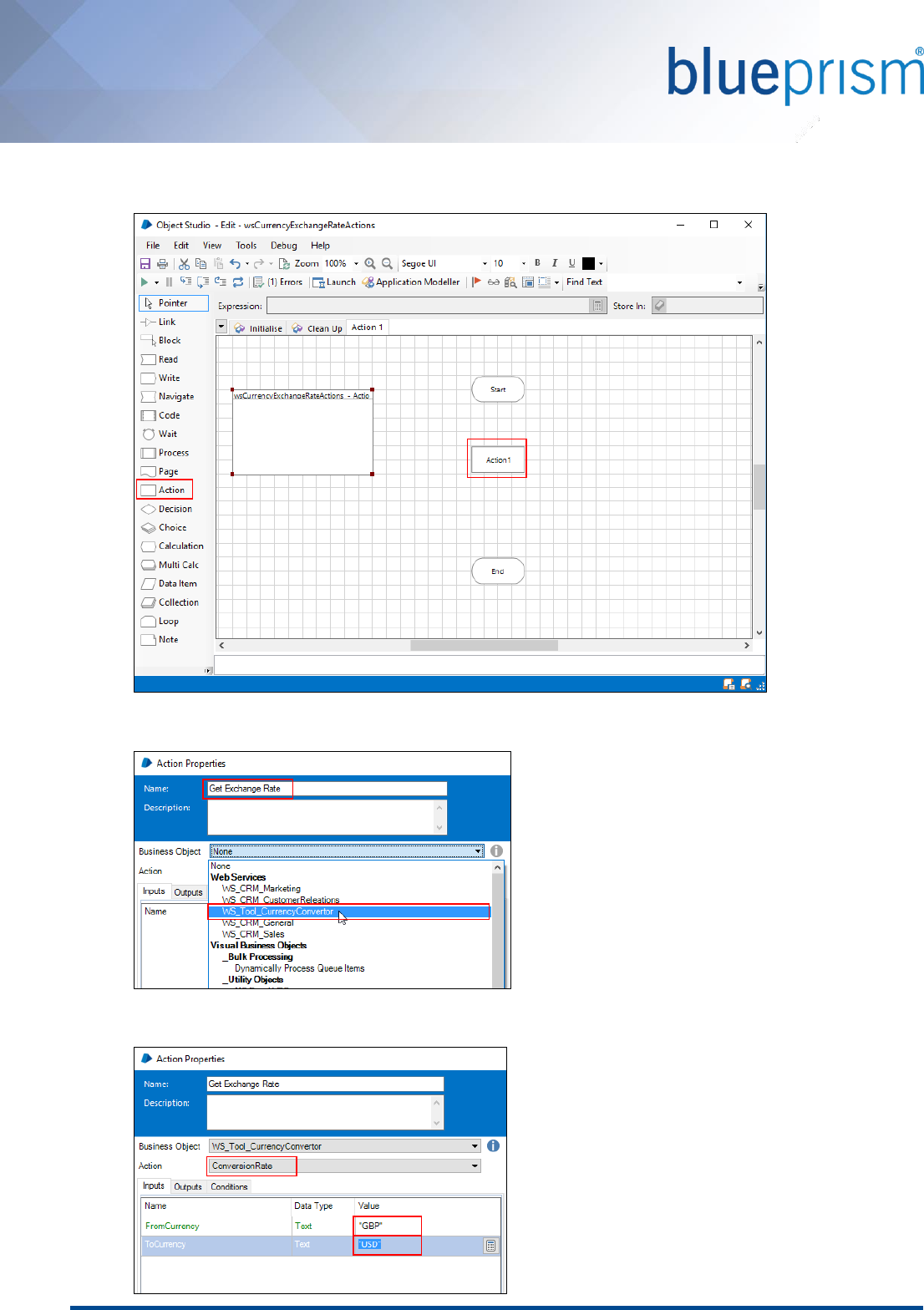Toggle Underline formatting
The image size is (924, 1310).
point(572,263)
